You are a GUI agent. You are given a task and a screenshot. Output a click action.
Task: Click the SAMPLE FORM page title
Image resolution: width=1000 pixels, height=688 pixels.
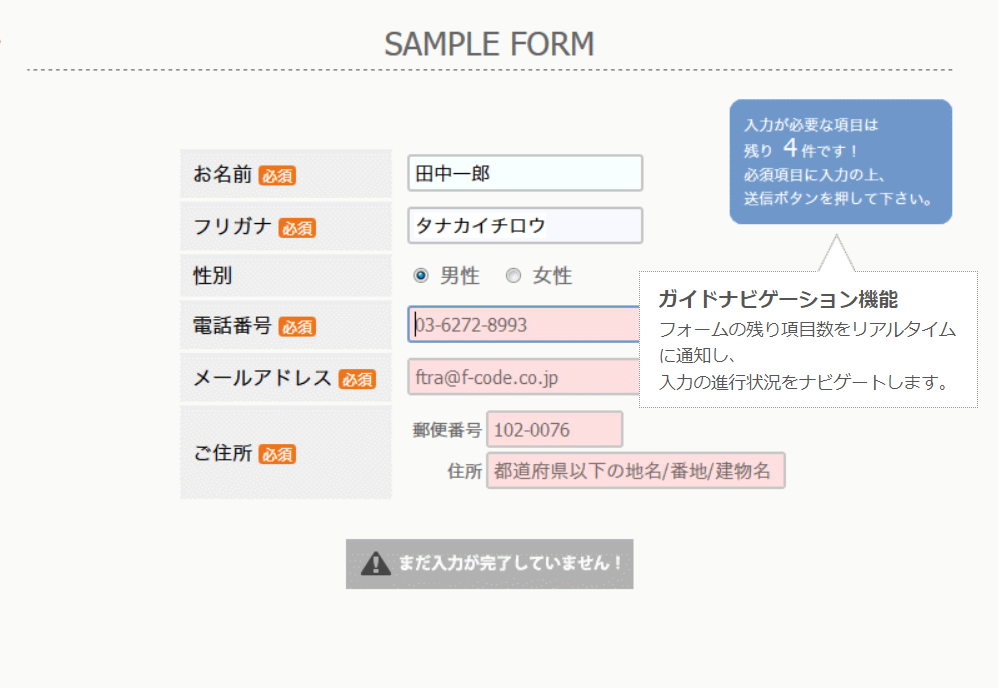pos(489,44)
